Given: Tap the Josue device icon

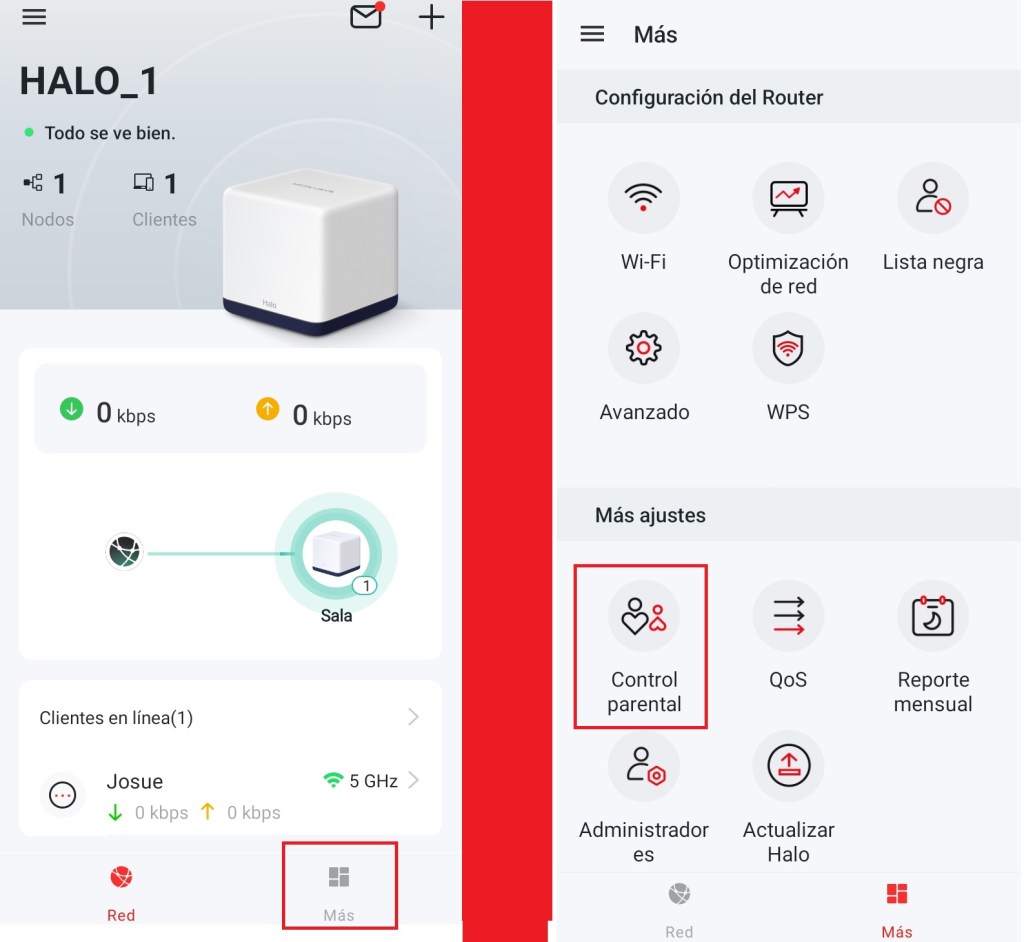Looking at the screenshot, I should (62, 795).
